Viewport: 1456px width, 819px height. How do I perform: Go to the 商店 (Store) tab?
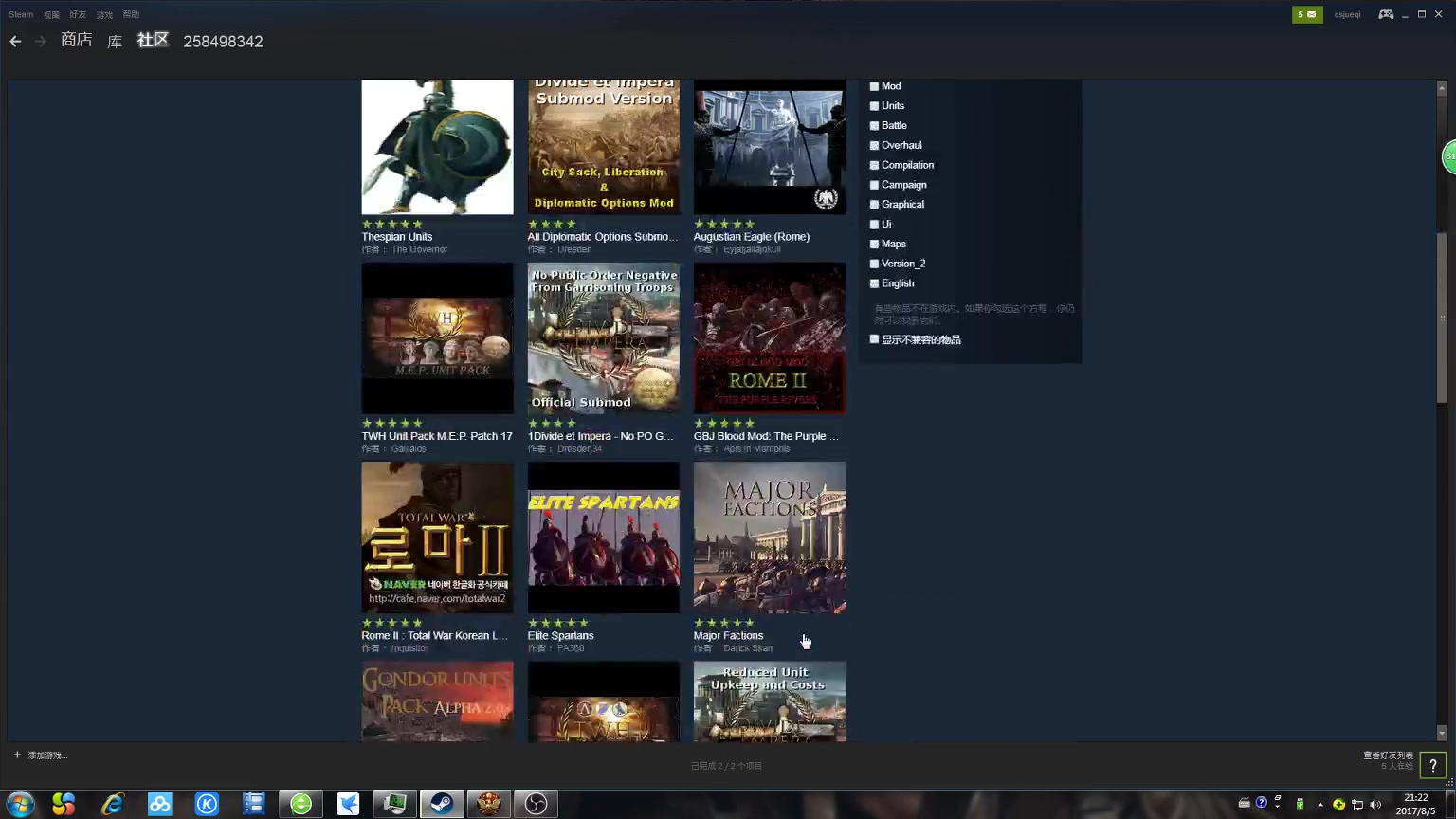pyautogui.click(x=76, y=40)
